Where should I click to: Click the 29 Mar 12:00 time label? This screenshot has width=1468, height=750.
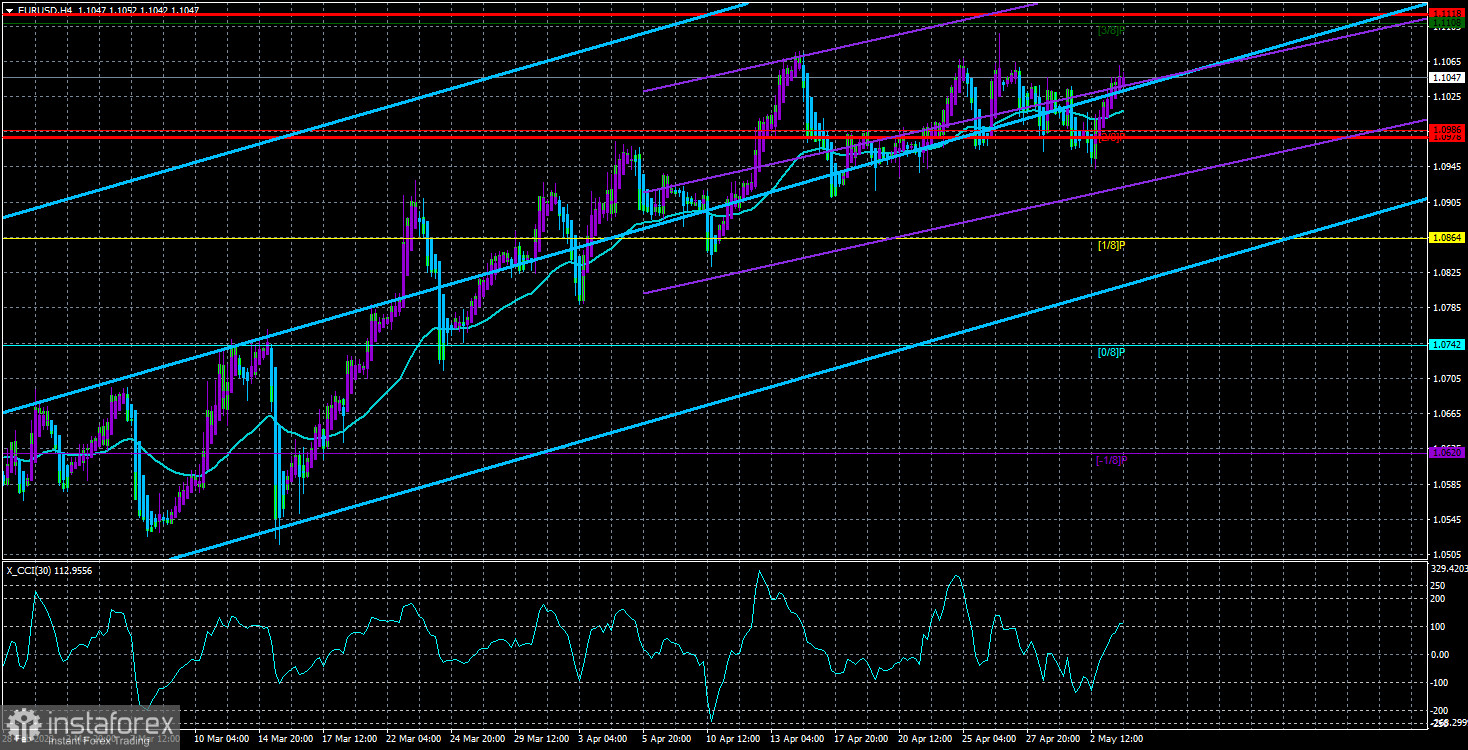click(541, 739)
